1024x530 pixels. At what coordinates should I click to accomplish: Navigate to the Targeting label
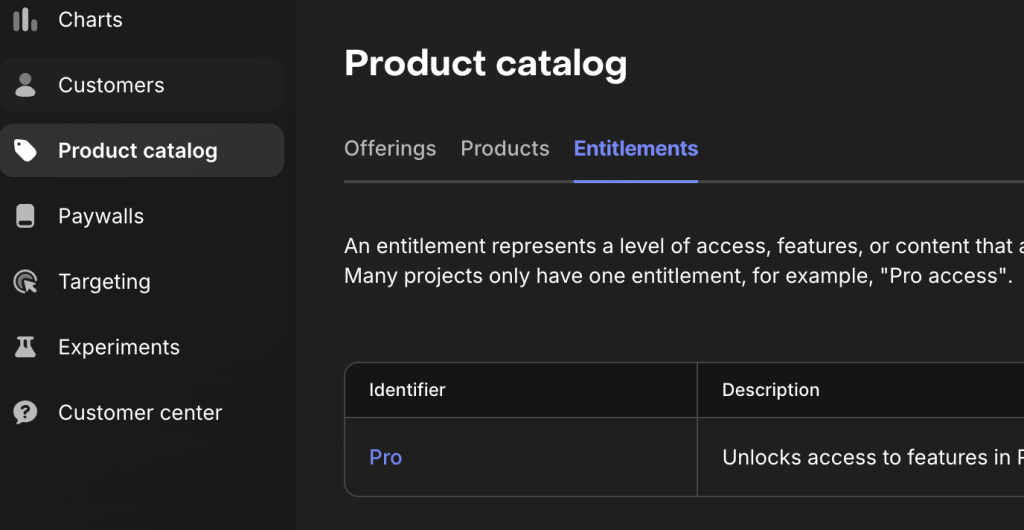[104, 282]
